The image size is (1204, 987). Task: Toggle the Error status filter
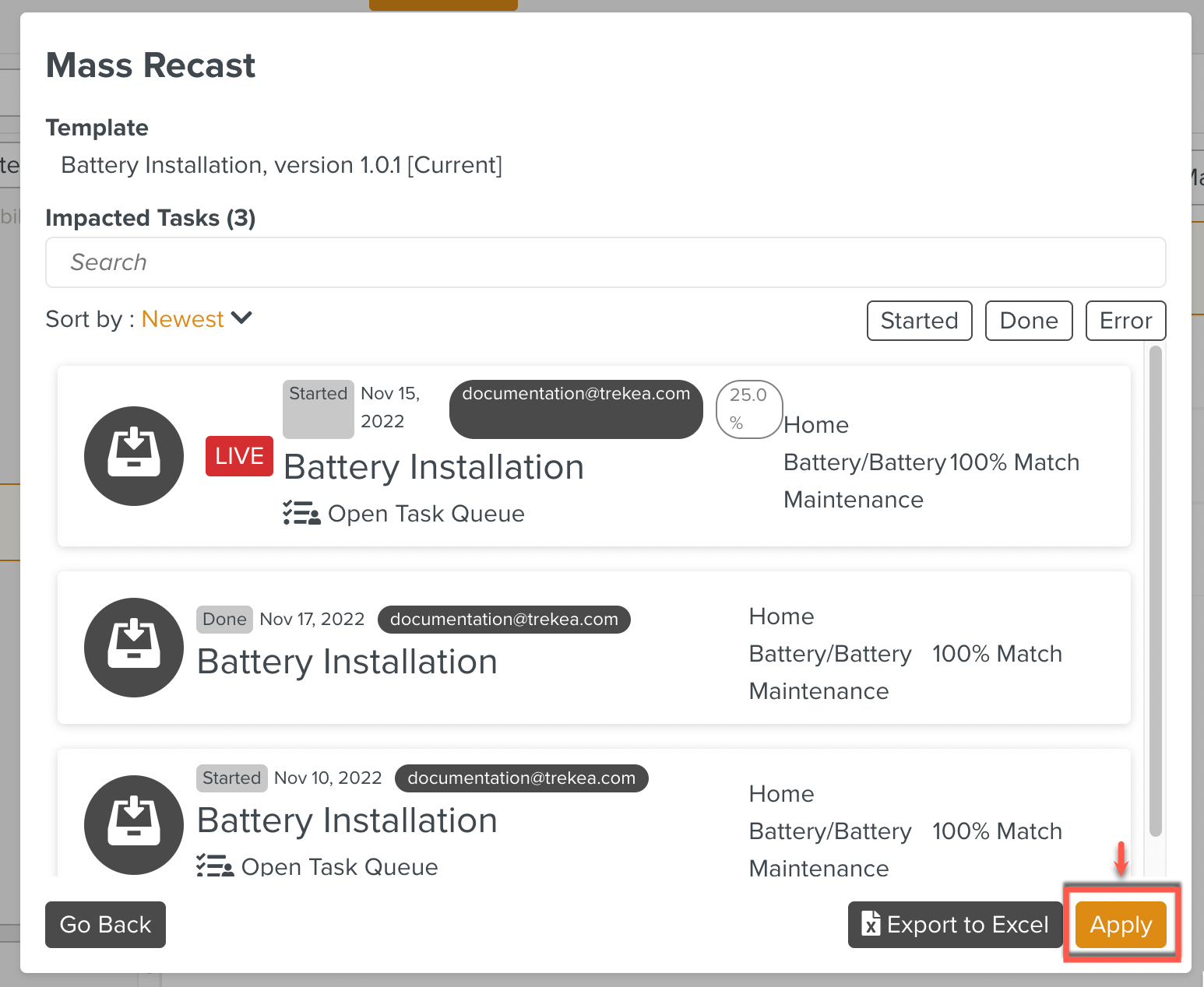coord(1125,321)
